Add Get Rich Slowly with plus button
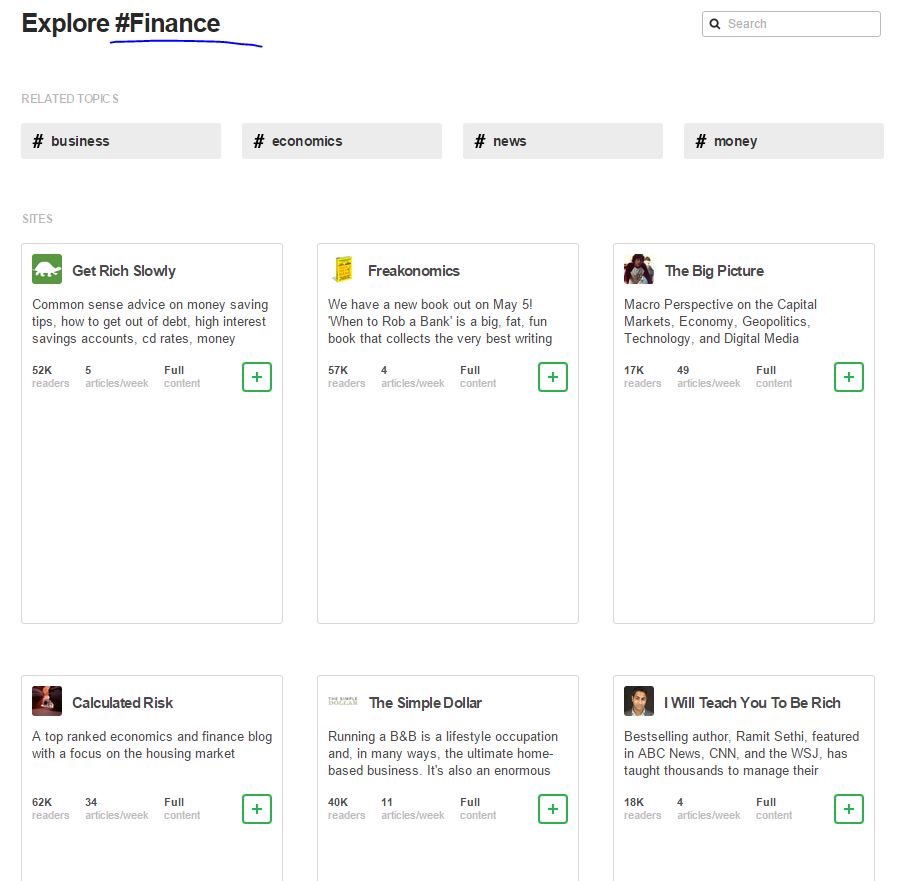Viewport: 899px width, 881px height. pos(257,377)
